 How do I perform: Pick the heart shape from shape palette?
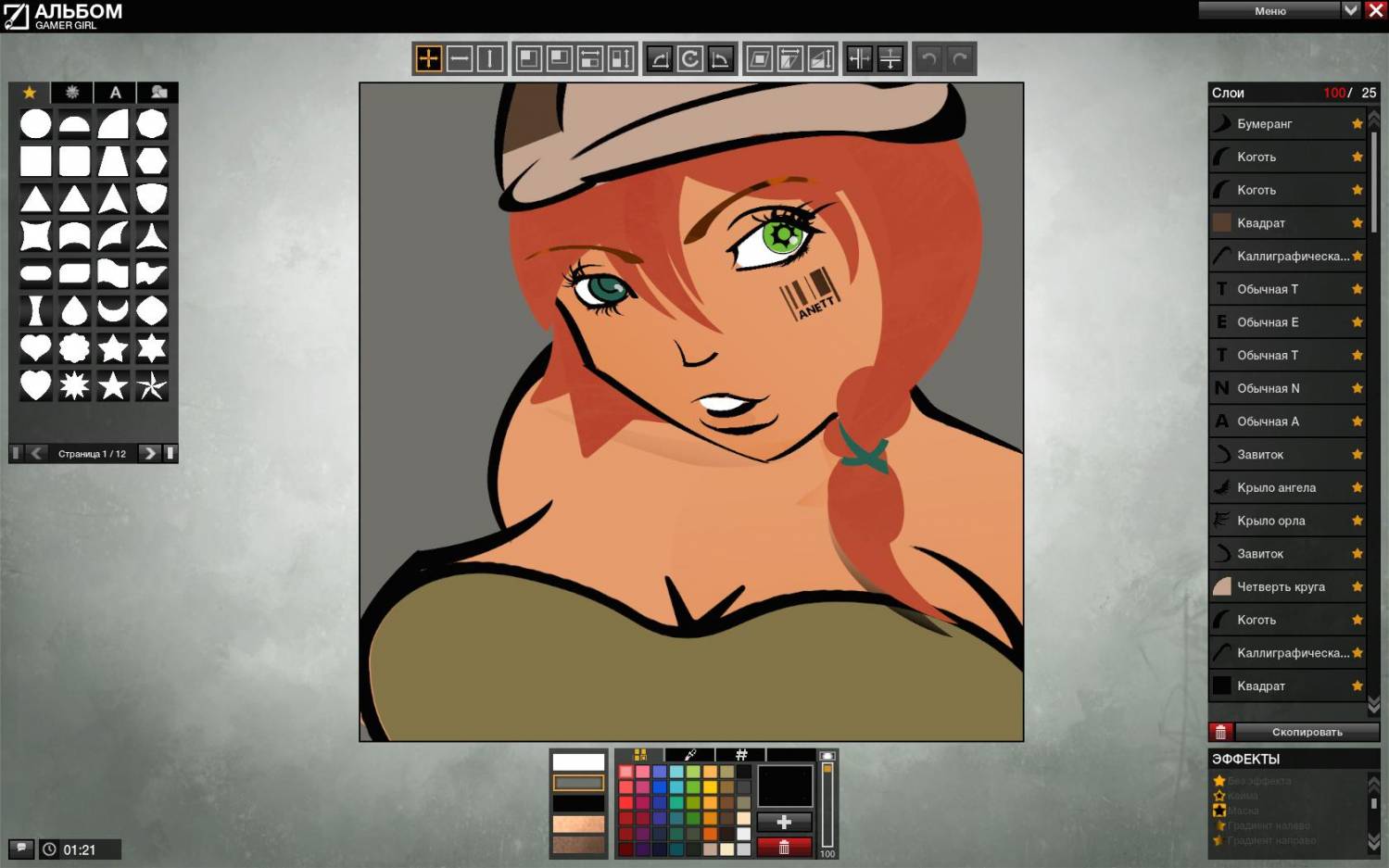pos(35,348)
